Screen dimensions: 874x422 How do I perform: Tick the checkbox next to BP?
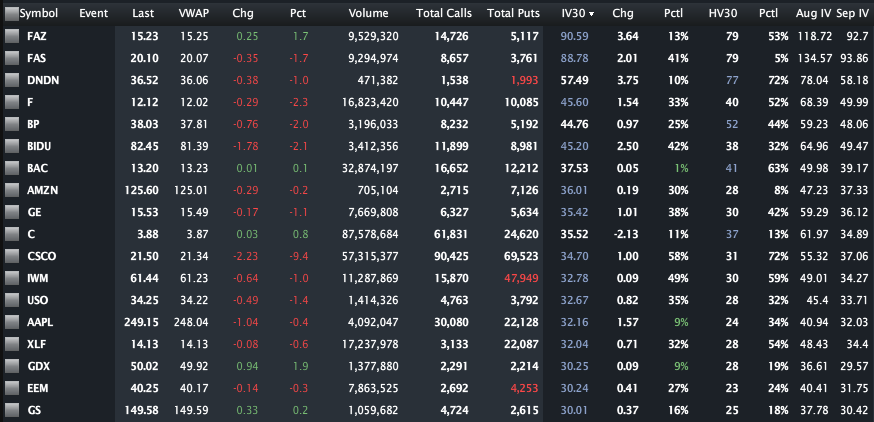[x=11, y=124]
